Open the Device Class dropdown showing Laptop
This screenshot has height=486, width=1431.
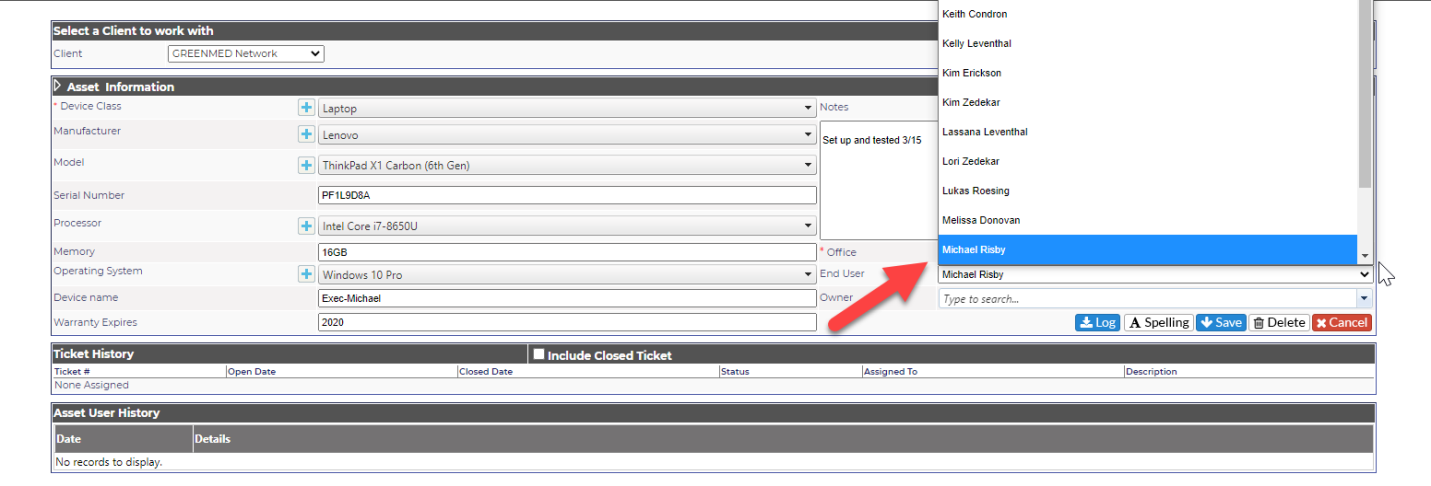pos(567,108)
